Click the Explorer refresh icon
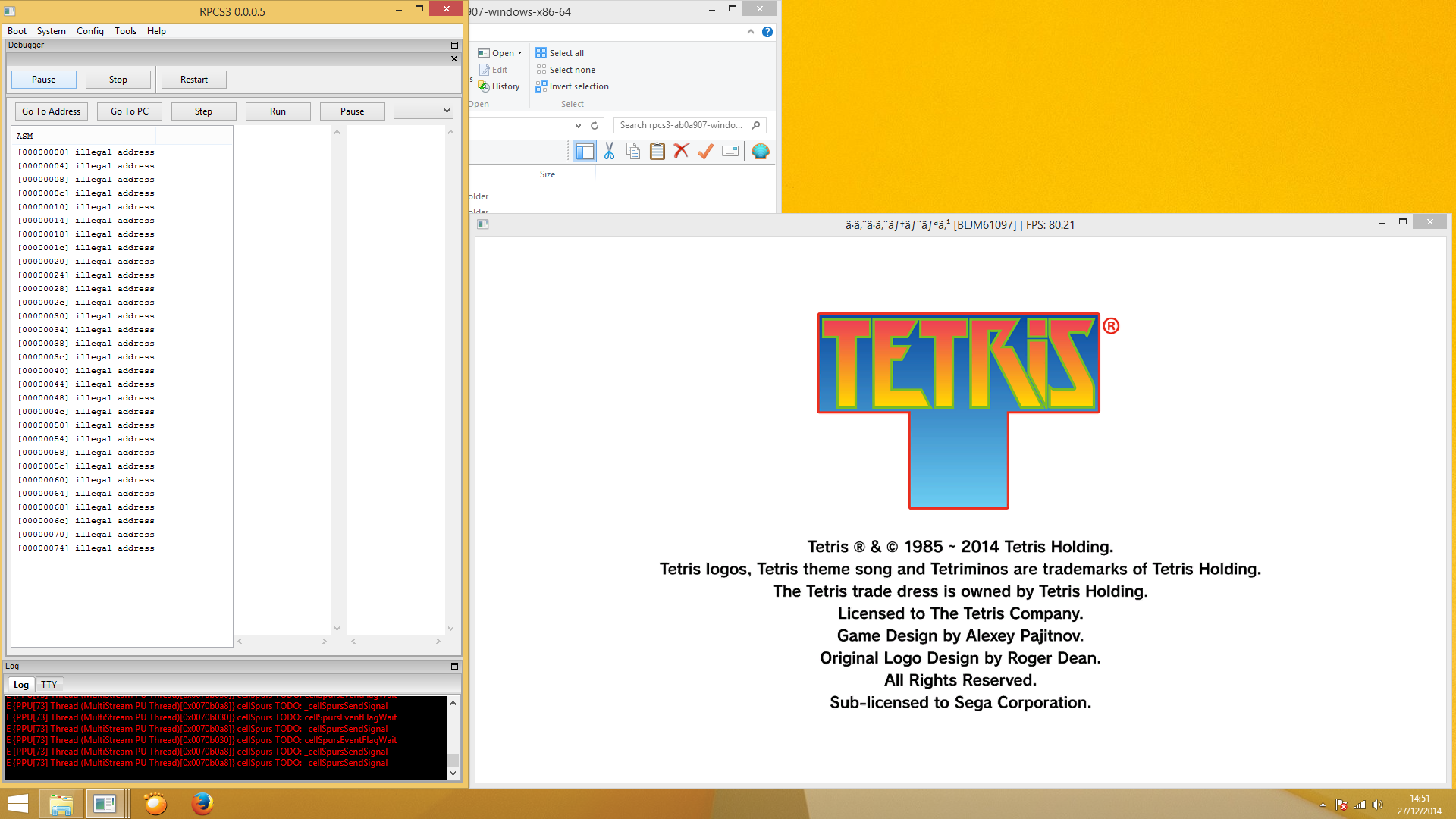The image size is (1456, 819). (x=595, y=125)
